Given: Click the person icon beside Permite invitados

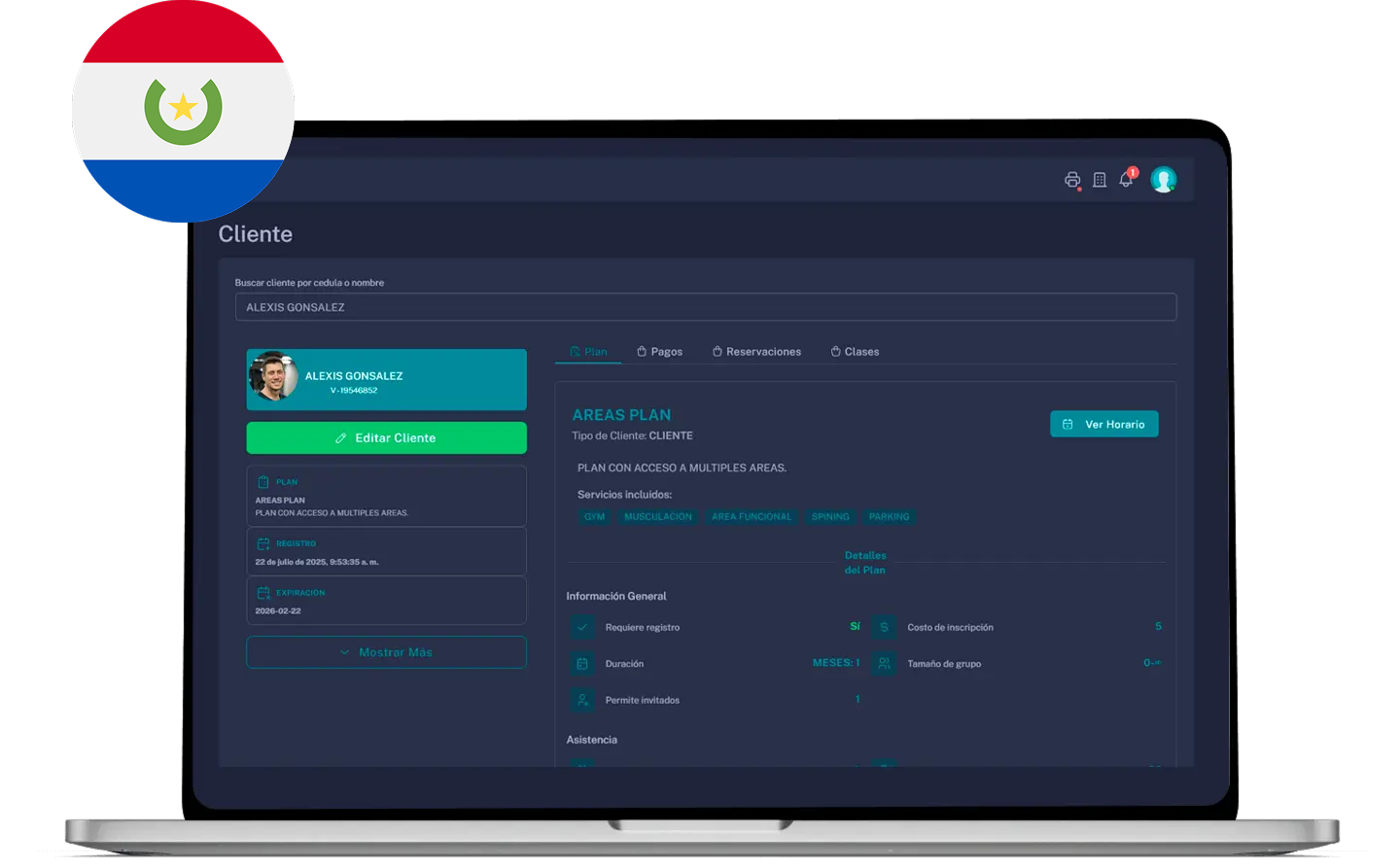Looking at the screenshot, I should click(582, 700).
